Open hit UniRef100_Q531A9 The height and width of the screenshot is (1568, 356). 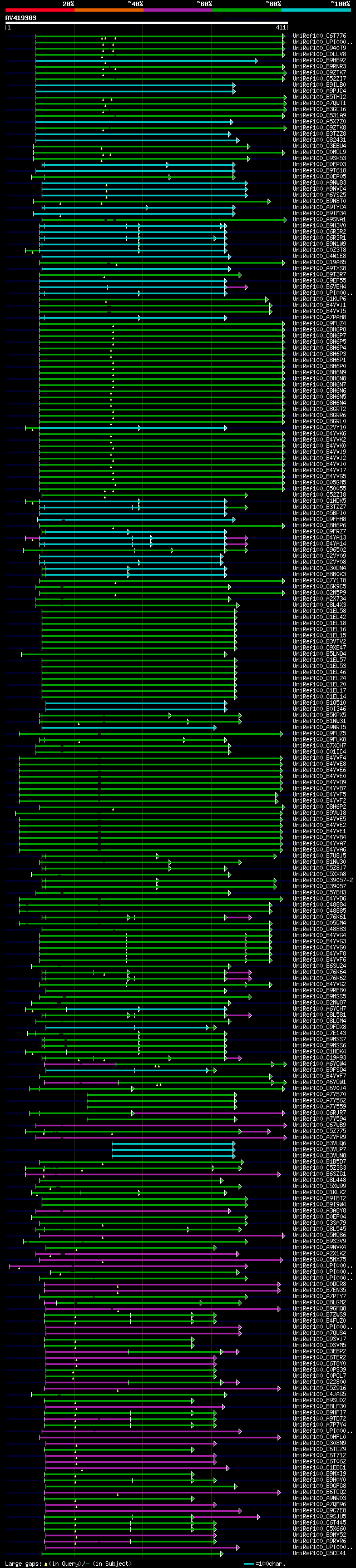point(319,116)
